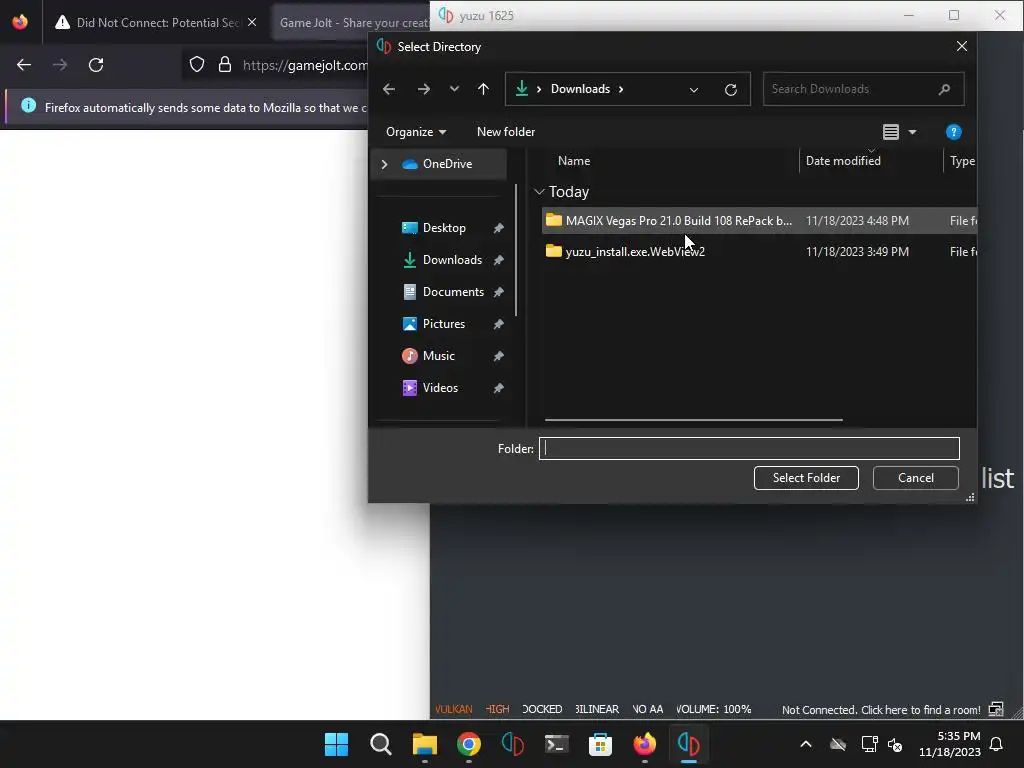Image resolution: width=1024 pixels, height=768 pixels.
Task: Toggle HIGH GPU accuracy in yuzu
Action: click(x=497, y=709)
